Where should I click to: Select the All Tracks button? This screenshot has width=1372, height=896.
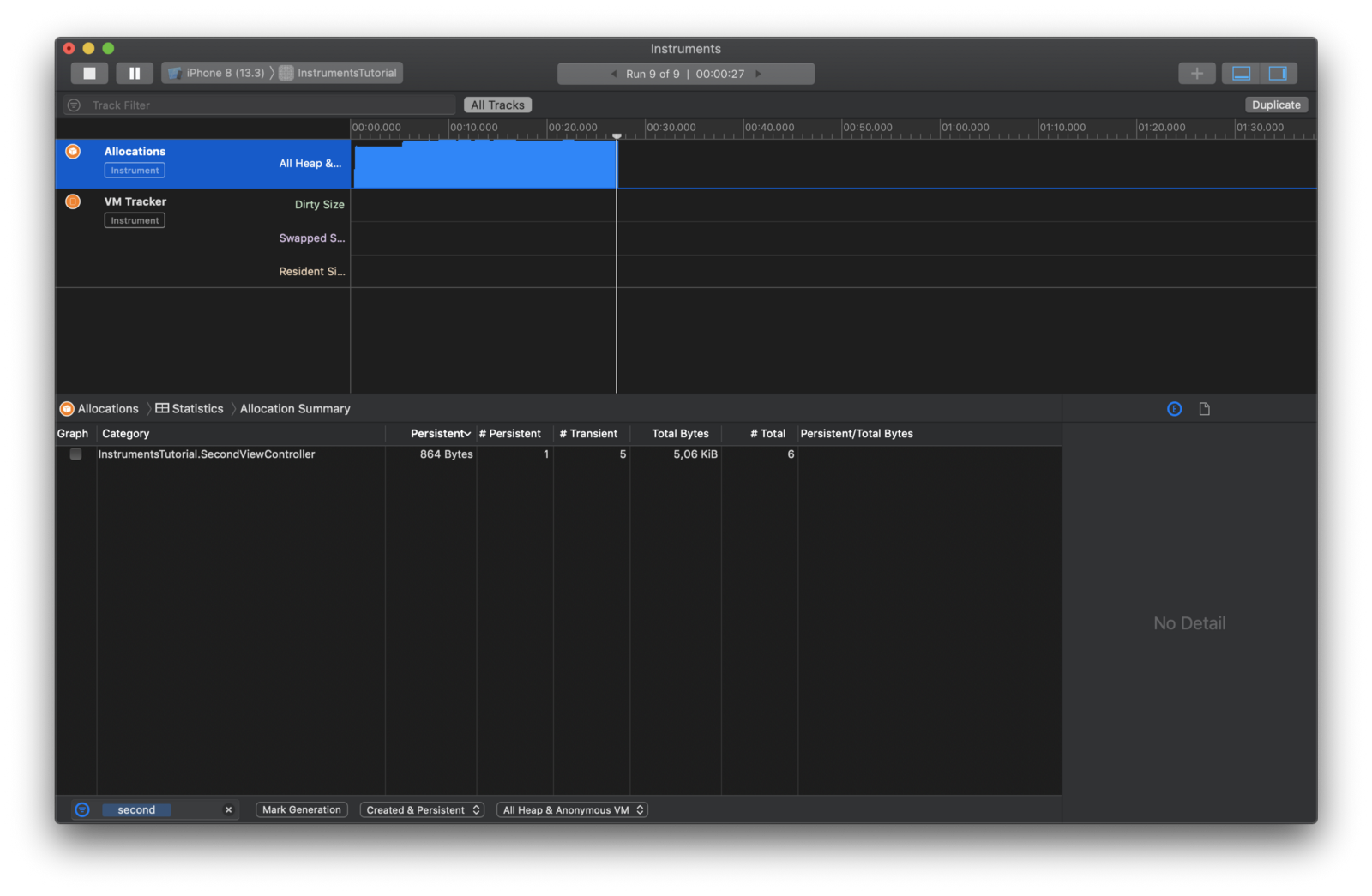coord(497,105)
